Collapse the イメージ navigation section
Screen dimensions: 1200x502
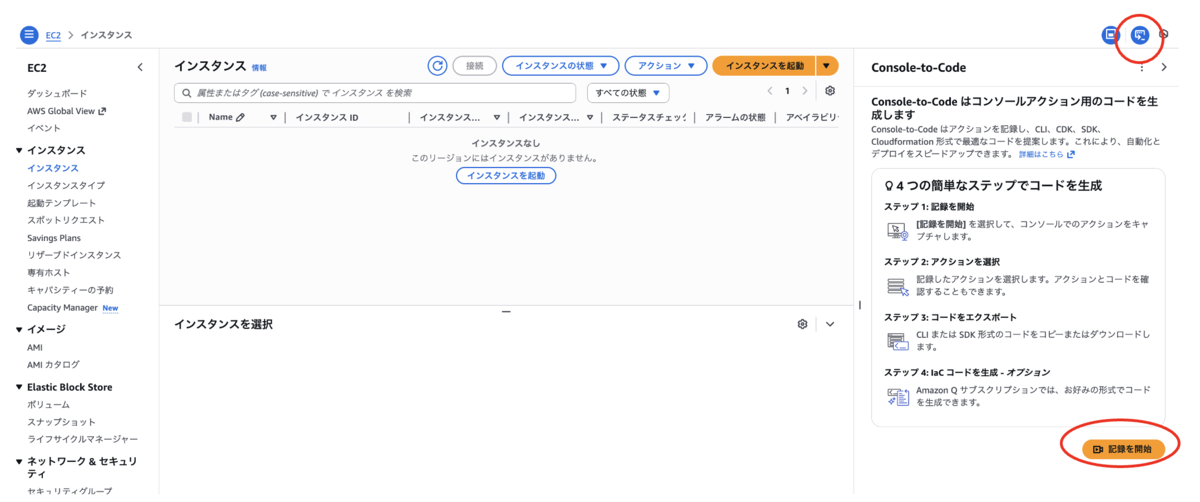[19, 329]
